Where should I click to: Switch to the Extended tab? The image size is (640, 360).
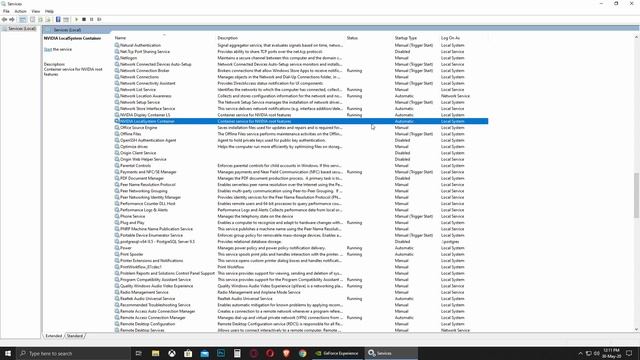pyautogui.click(x=53, y=336)
